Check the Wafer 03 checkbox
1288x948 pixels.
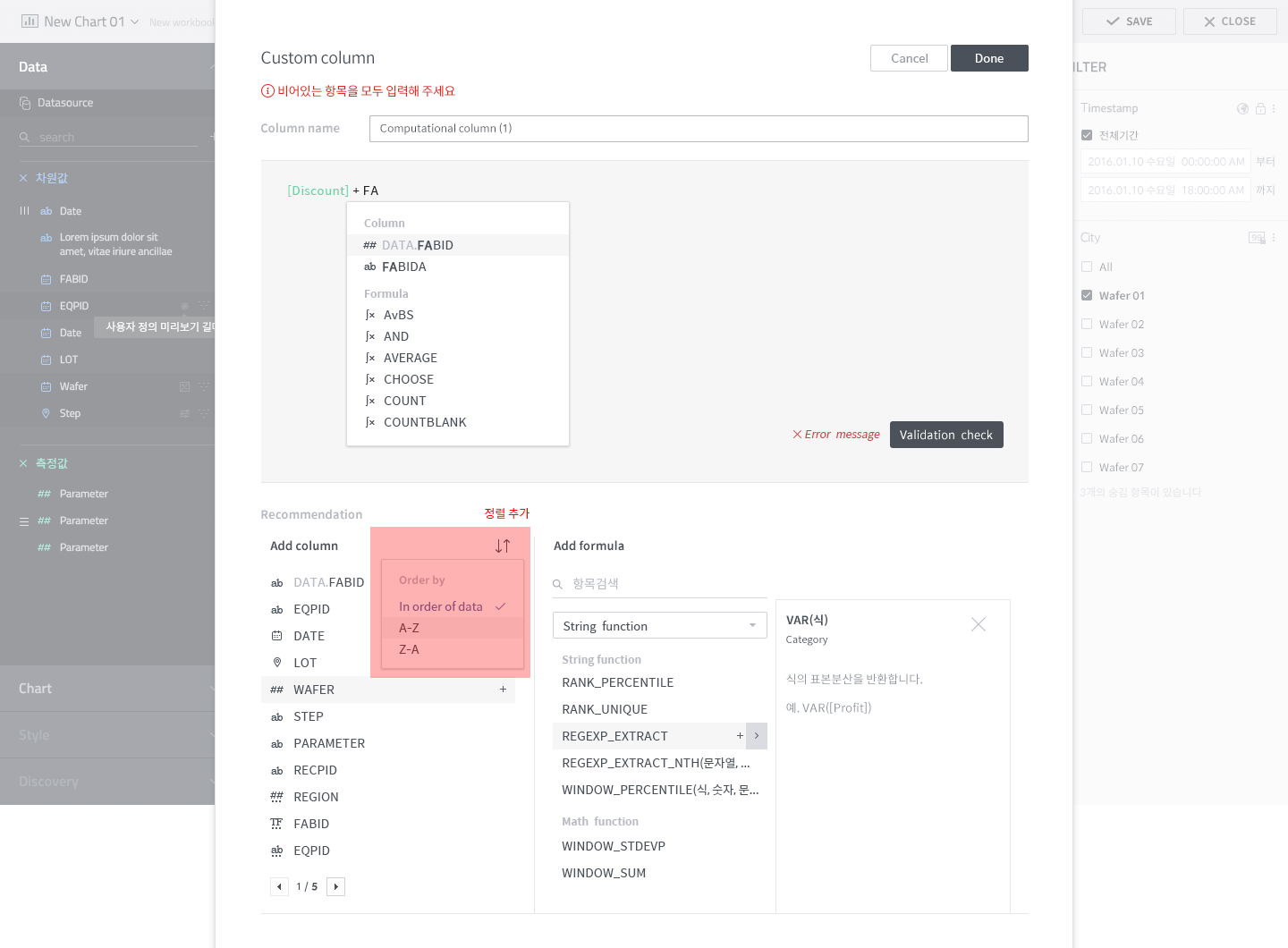(1087, 352)
